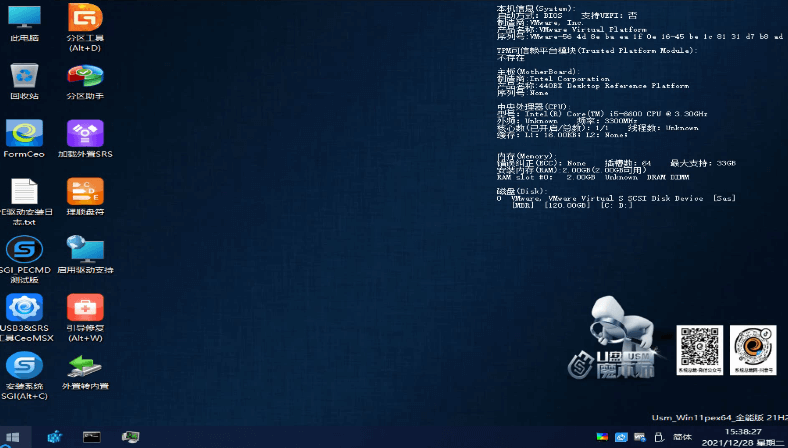
Task: Launch 启用驱动支持 network monitor icon
Action: tap(85, 254)
